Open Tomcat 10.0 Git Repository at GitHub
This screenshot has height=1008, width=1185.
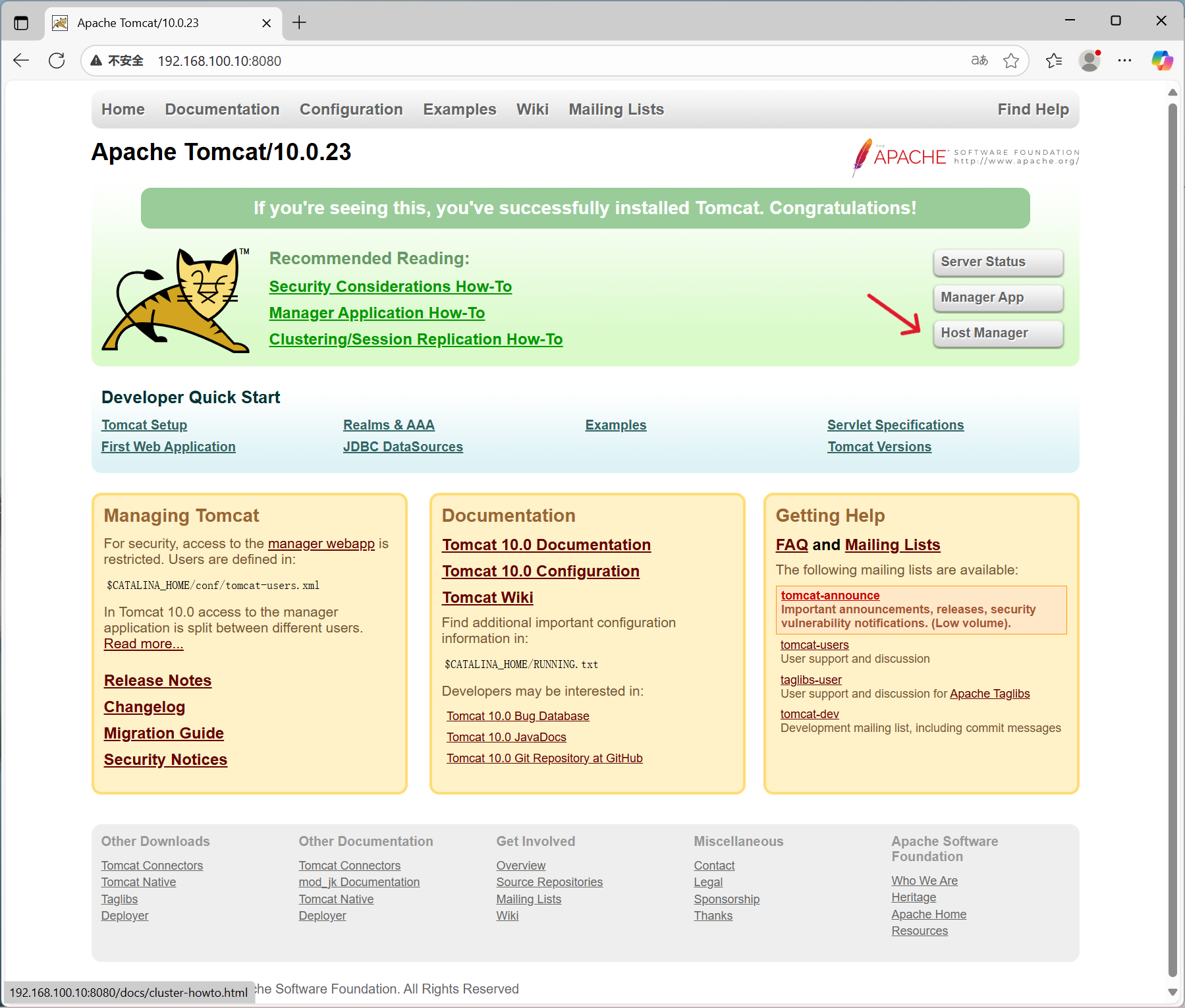pyautogui.click(x=545, y=758)
